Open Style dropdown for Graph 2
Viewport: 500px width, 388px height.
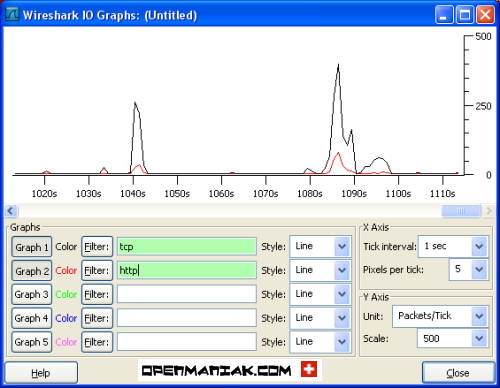320,270
